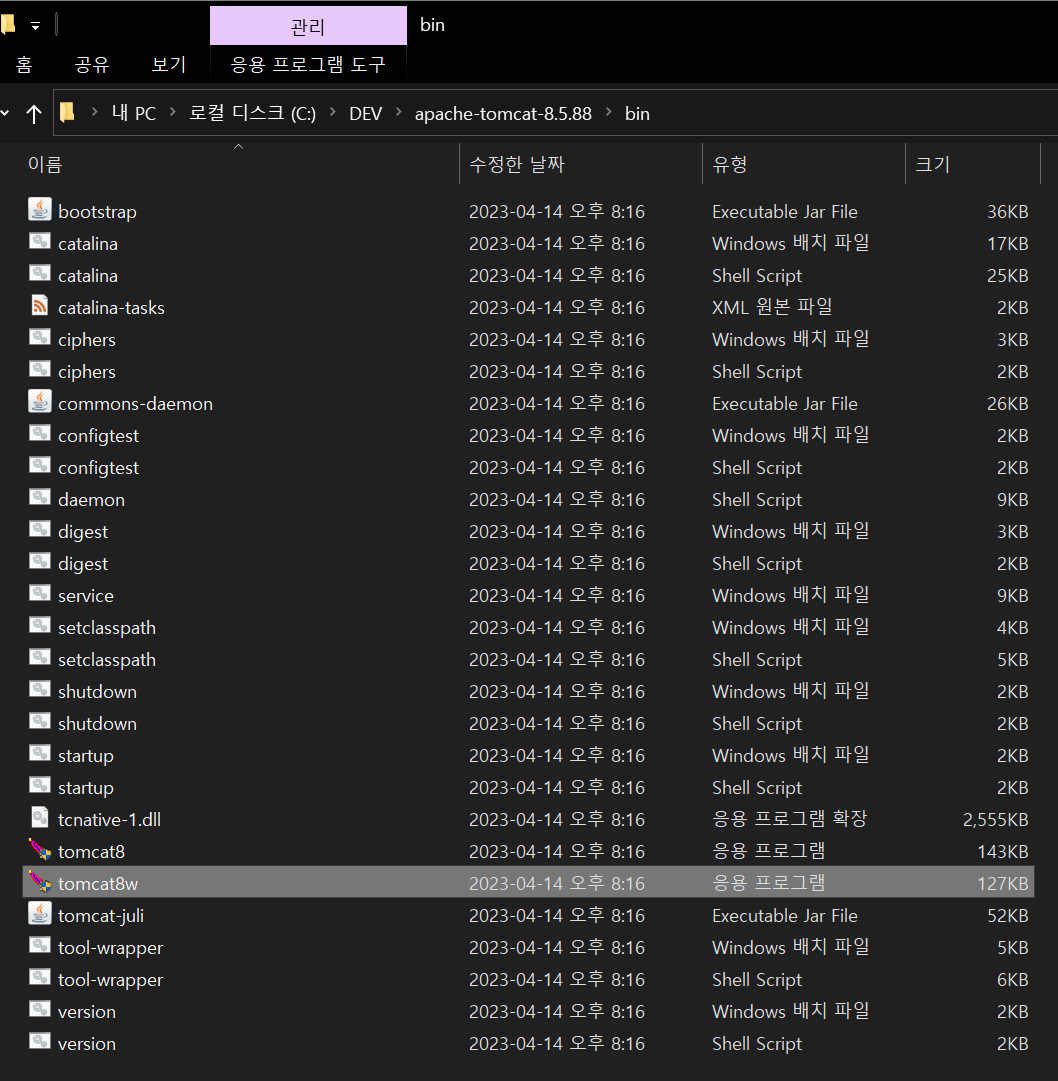
Task: Click the 36KB size of bootstrap
Action: [1008, 212]
